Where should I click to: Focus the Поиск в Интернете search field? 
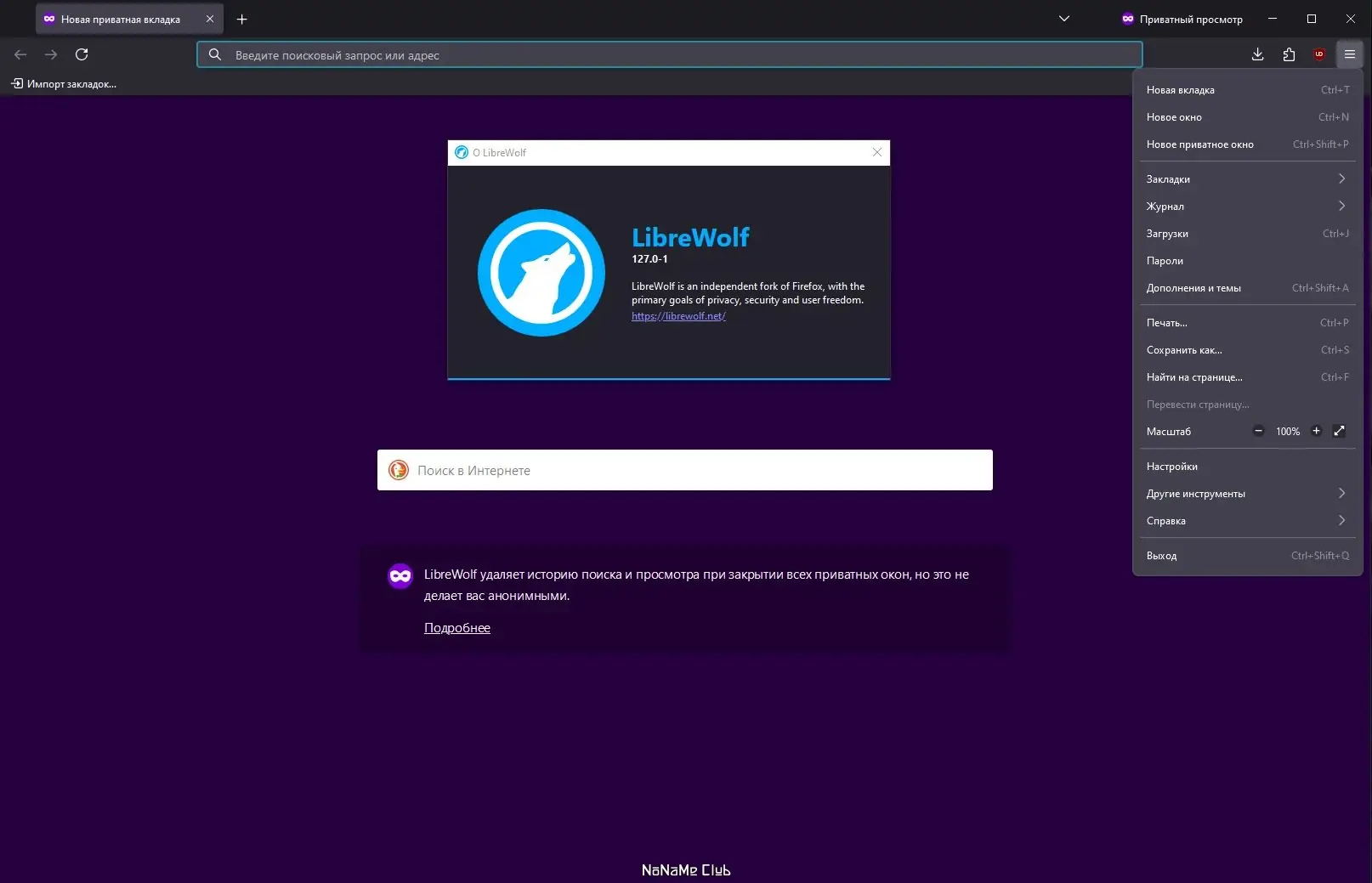point(685,470)
